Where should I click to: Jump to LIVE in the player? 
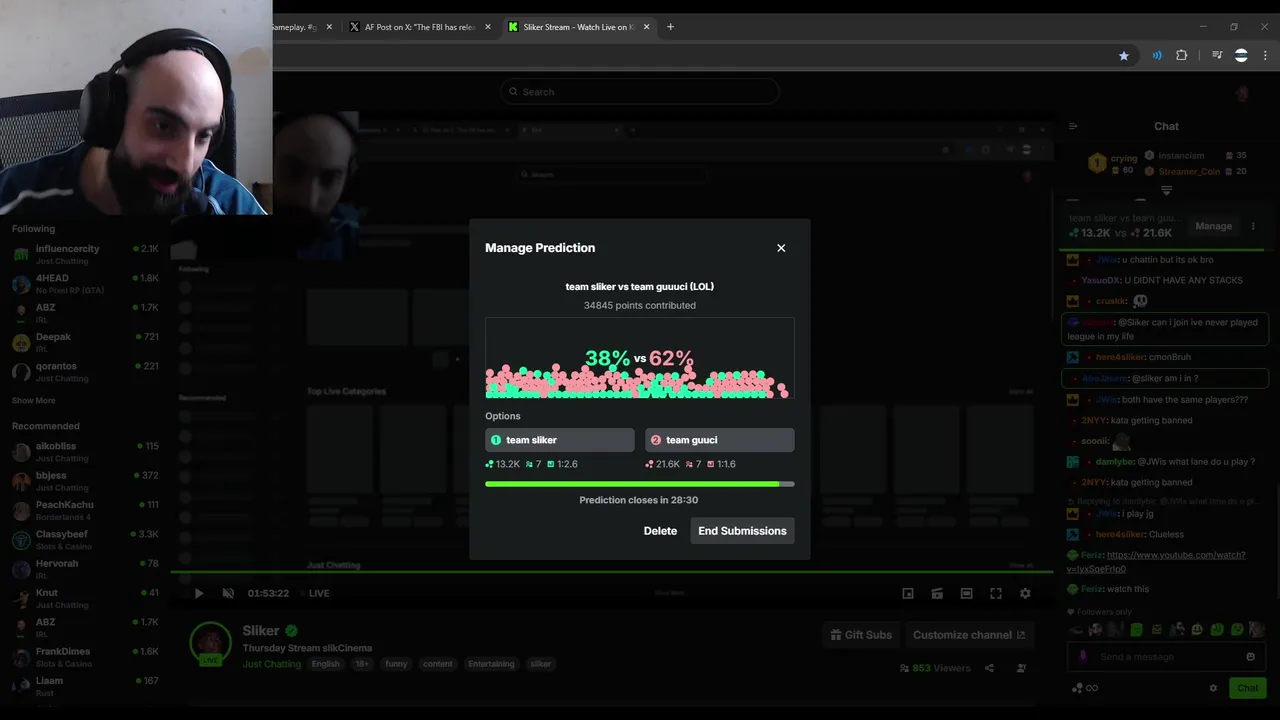[314, 593]
